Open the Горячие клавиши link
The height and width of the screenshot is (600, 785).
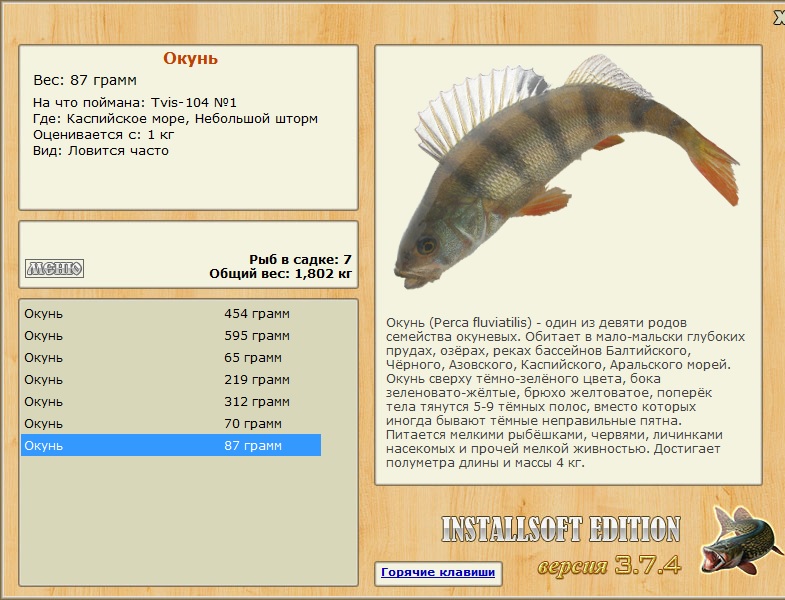point(438,572)
